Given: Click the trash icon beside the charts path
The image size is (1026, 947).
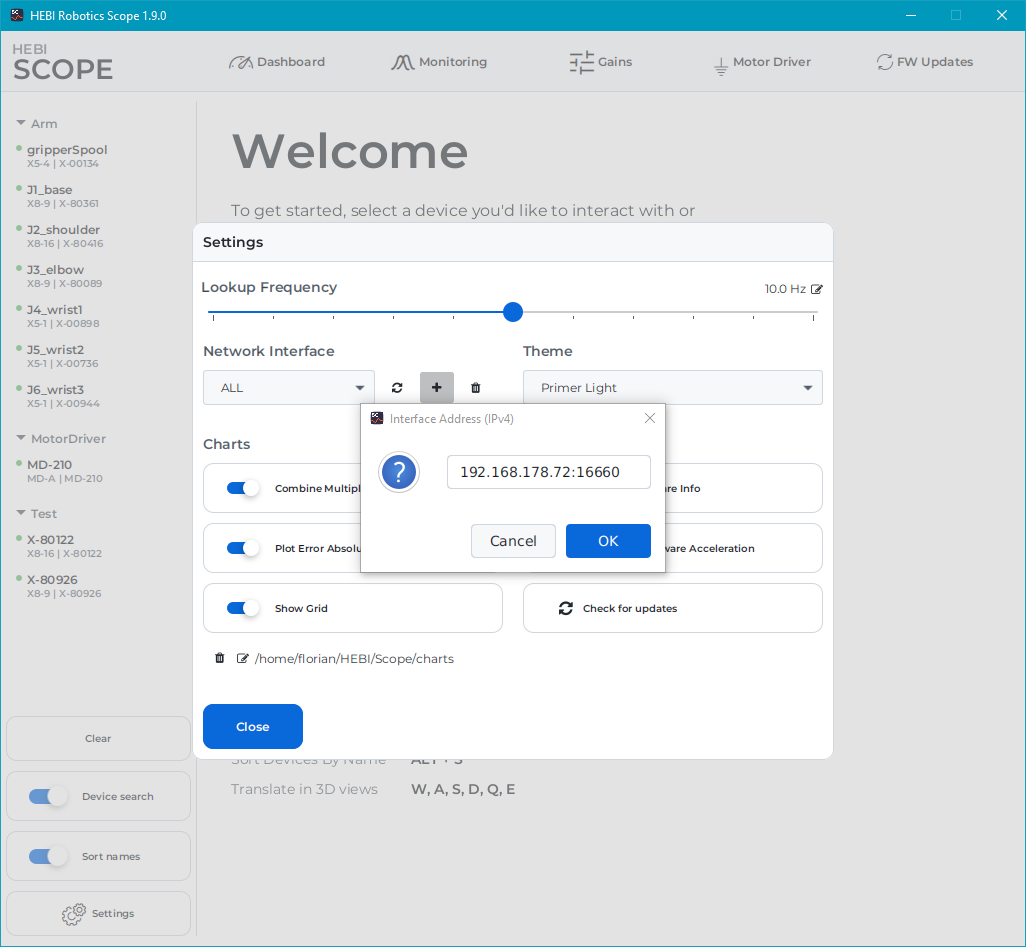Looking at the screenshot, I should point(220,658).
